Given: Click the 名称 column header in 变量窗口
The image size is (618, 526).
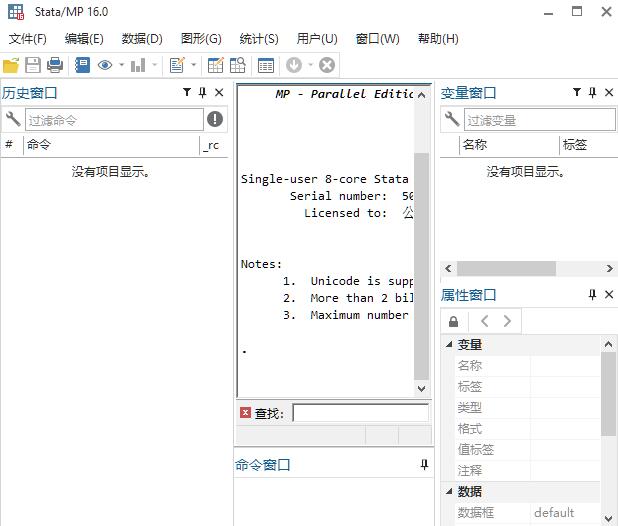Looking at the screenshot, I should [x=510, y=145].
